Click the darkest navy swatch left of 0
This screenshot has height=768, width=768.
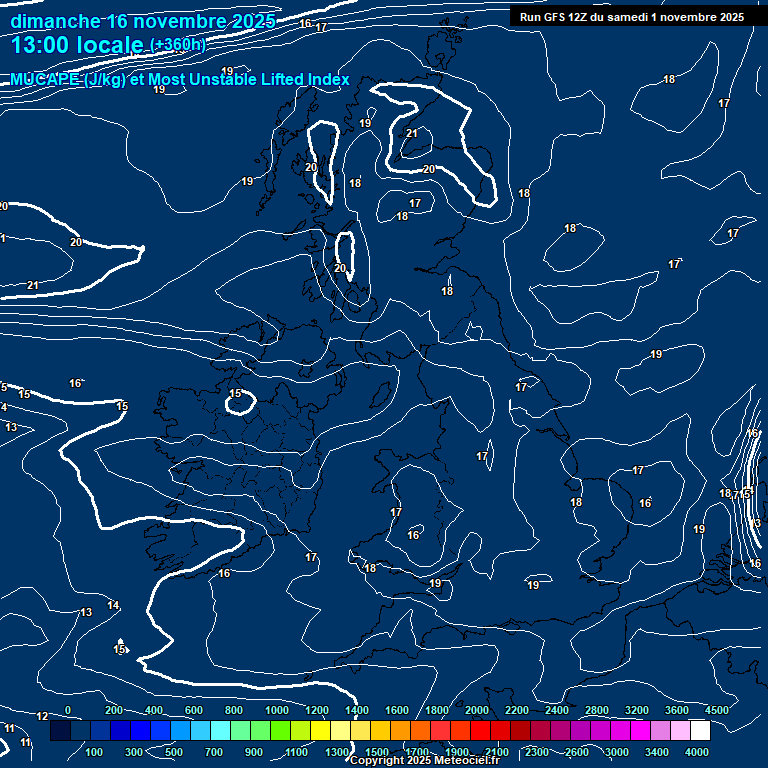61,730
